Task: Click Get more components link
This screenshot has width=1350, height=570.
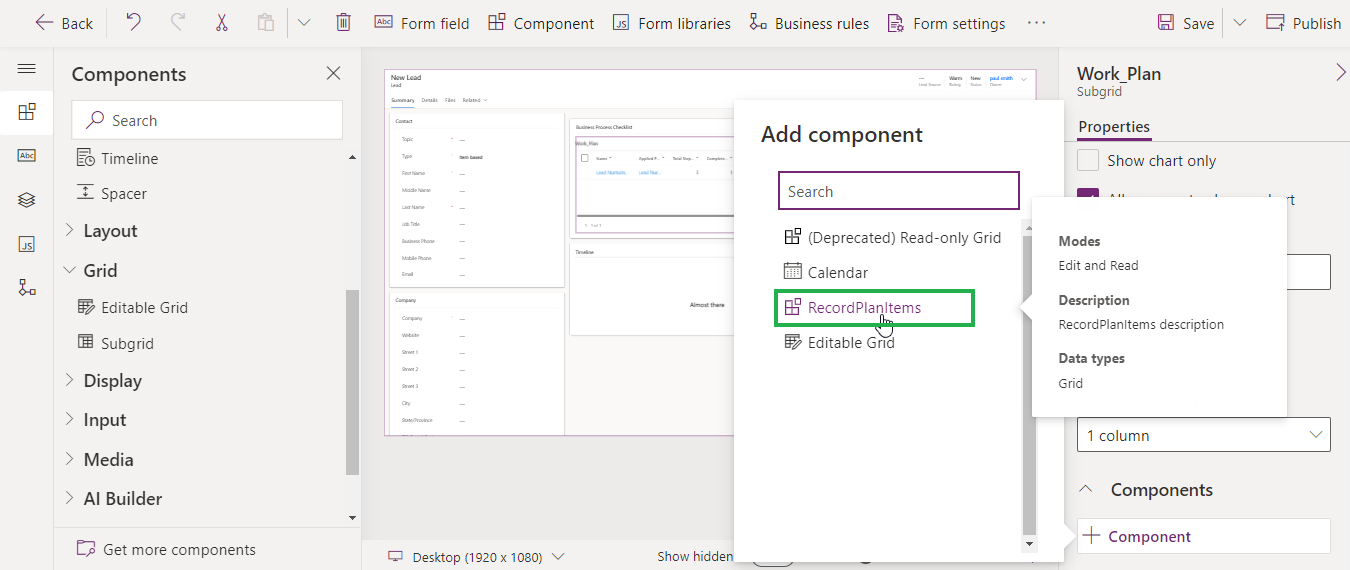Action: pos(179,549)
